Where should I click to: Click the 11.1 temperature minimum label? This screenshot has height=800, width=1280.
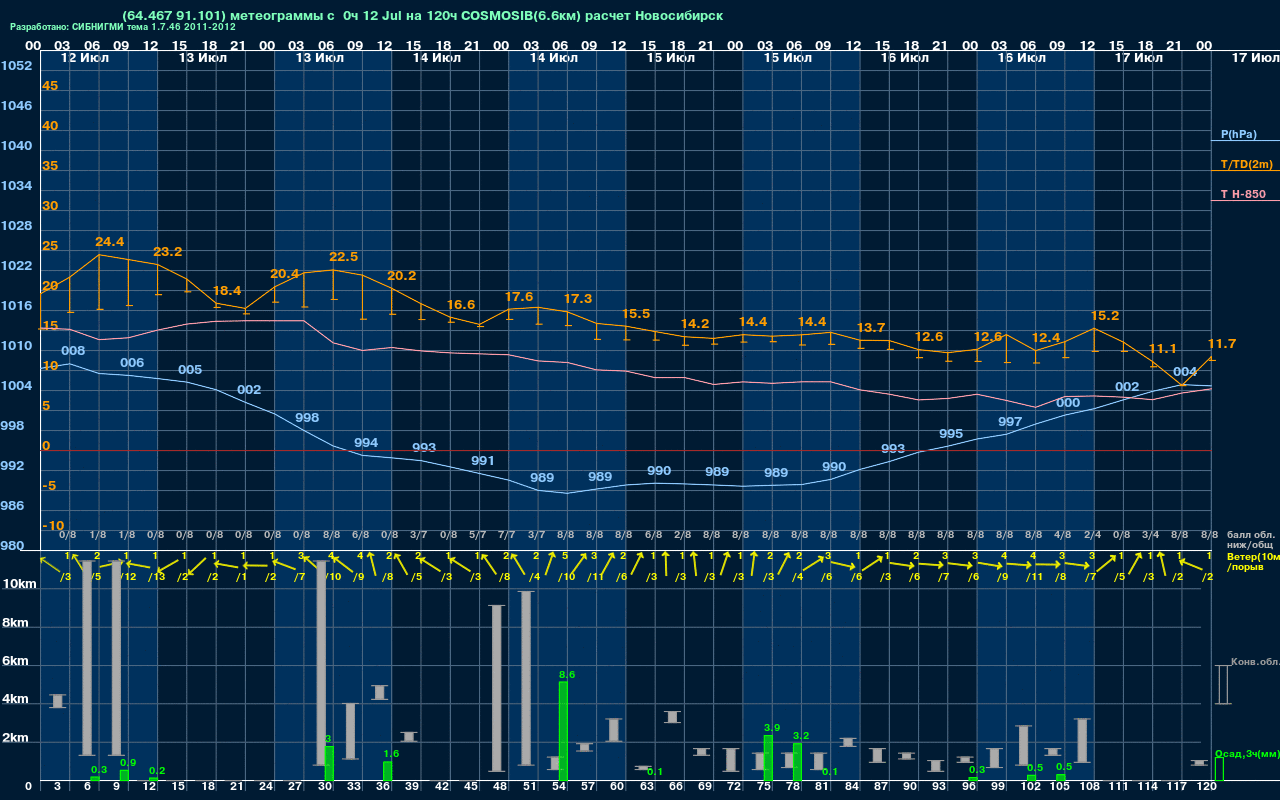click(x=1163, y=349)
